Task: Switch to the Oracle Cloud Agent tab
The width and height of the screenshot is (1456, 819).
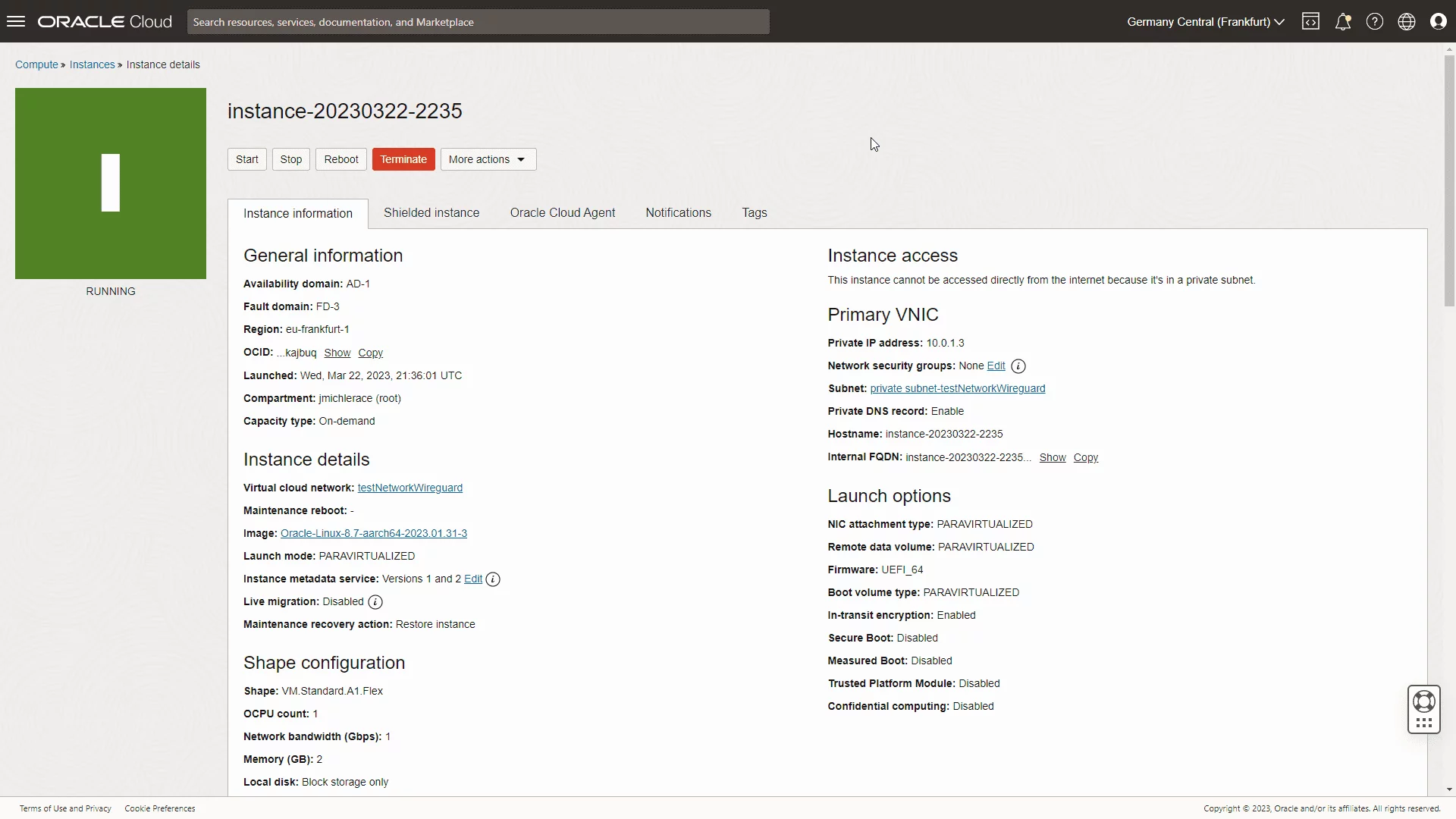Action: pos(563,213)
